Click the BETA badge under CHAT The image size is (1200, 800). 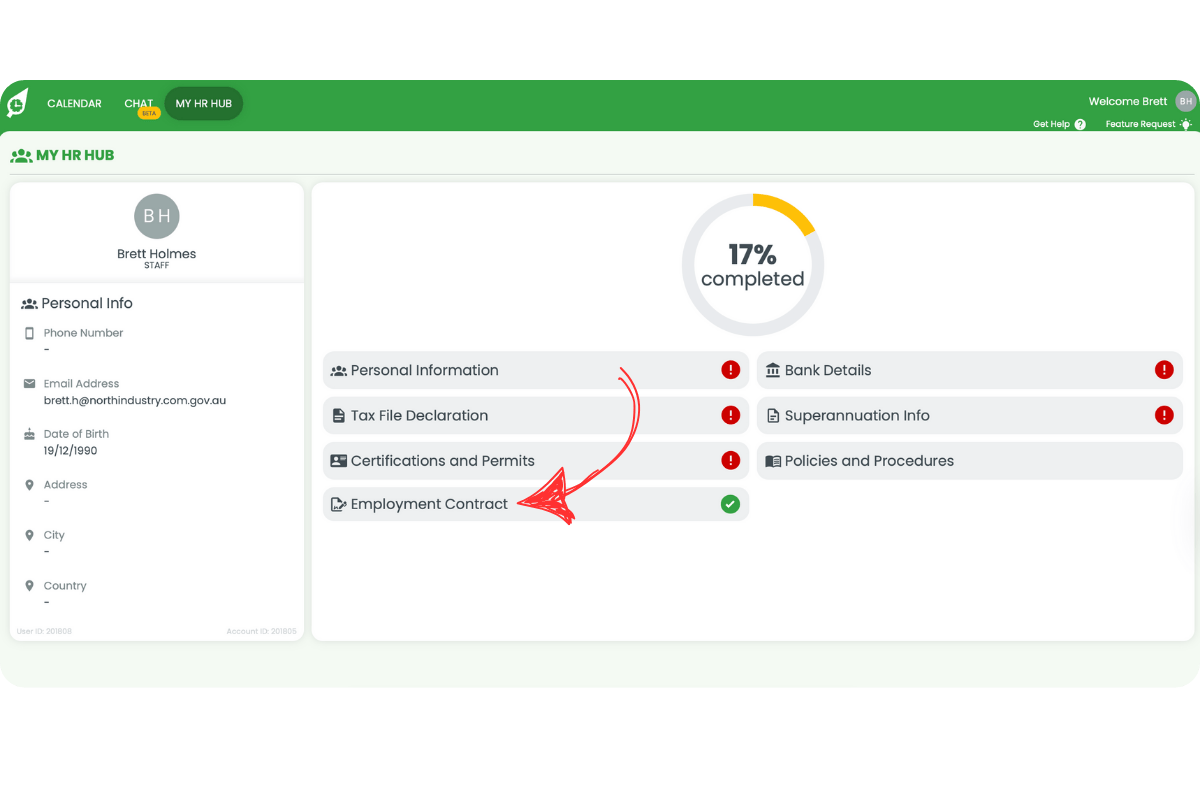click(x=147, y=113)
